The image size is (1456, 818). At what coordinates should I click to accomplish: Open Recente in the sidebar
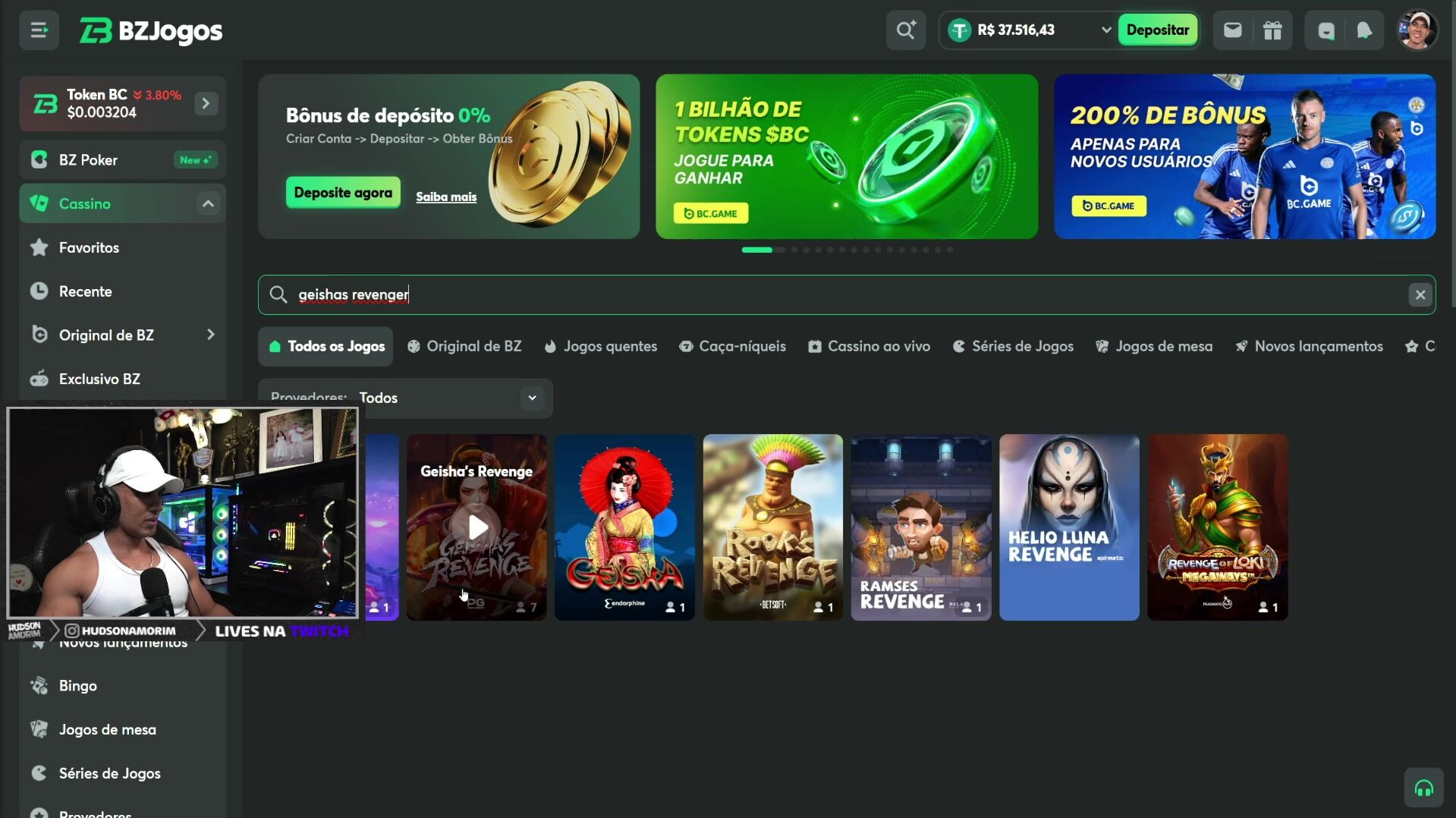pos(123,291)
